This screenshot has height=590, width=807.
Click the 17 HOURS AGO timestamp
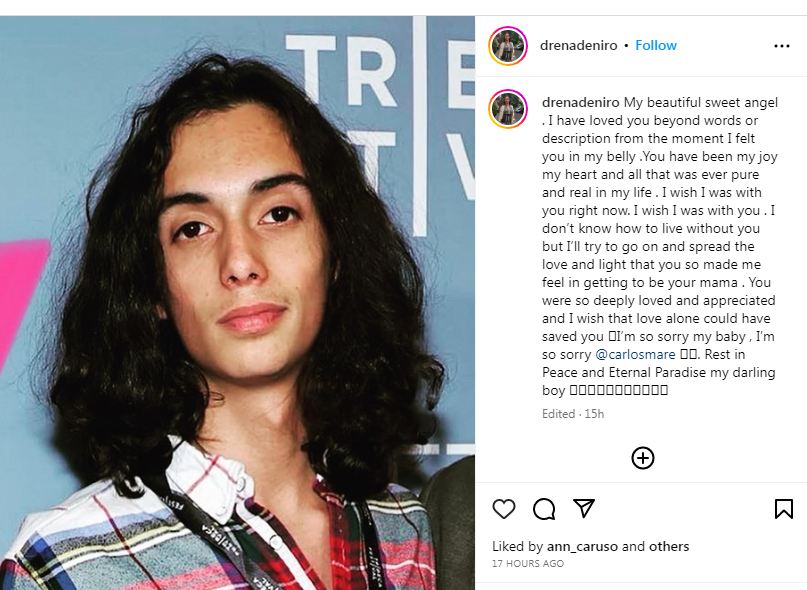pos(528,563)
